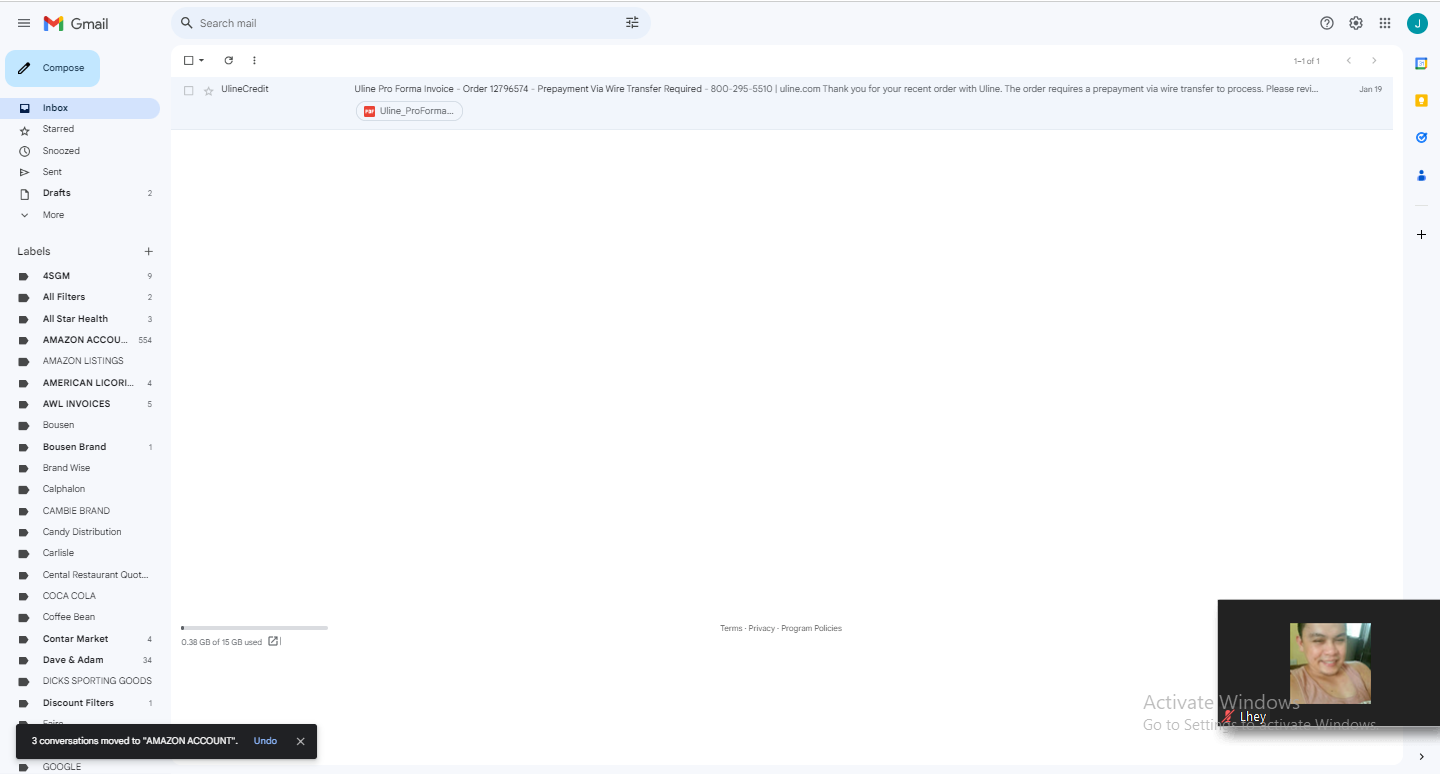Image resolution: width=1440 pixels, height=774 pixels.
Task: Click the Compose button
Action: tap(53, 68)
